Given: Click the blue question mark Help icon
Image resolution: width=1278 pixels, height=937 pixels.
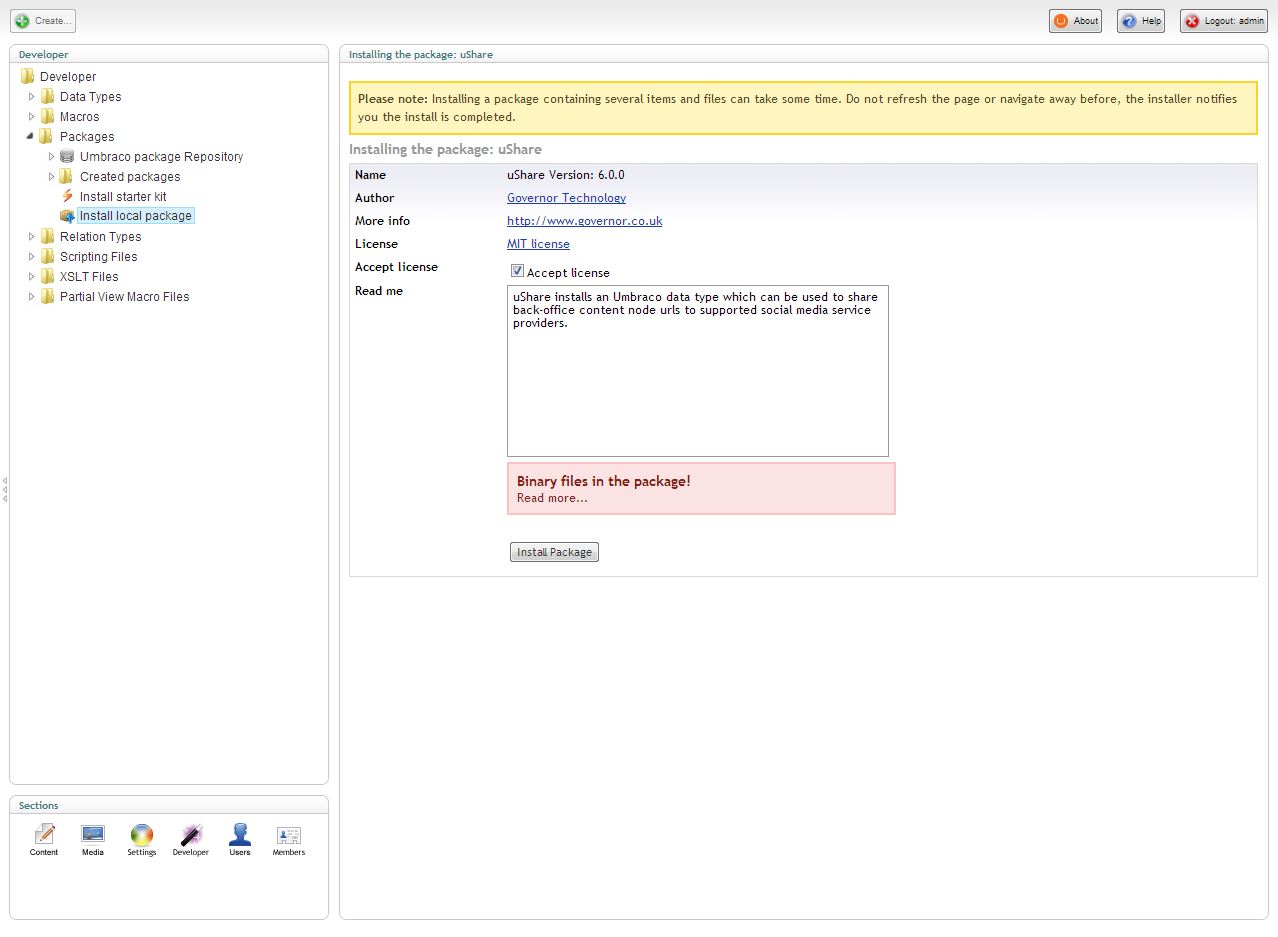Looking at the screenshot, I should coord(1130,21).
